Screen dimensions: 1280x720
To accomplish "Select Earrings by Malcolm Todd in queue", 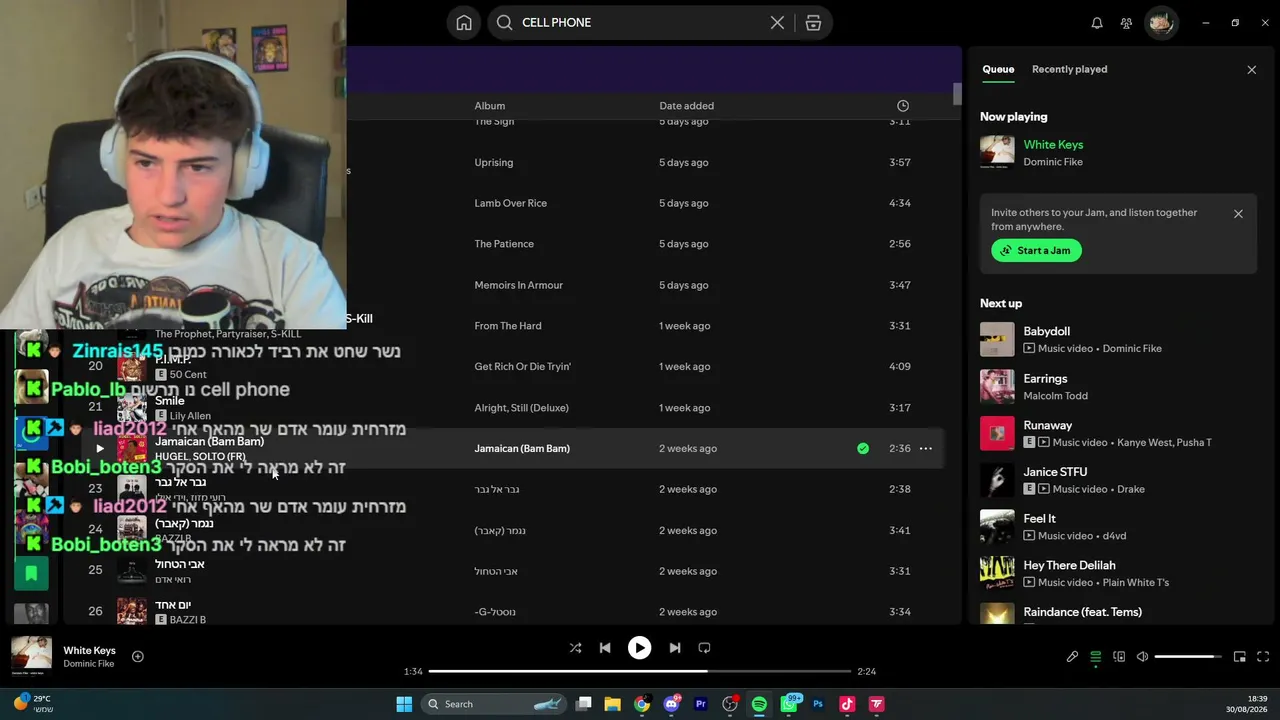I will click(1118, 387).
